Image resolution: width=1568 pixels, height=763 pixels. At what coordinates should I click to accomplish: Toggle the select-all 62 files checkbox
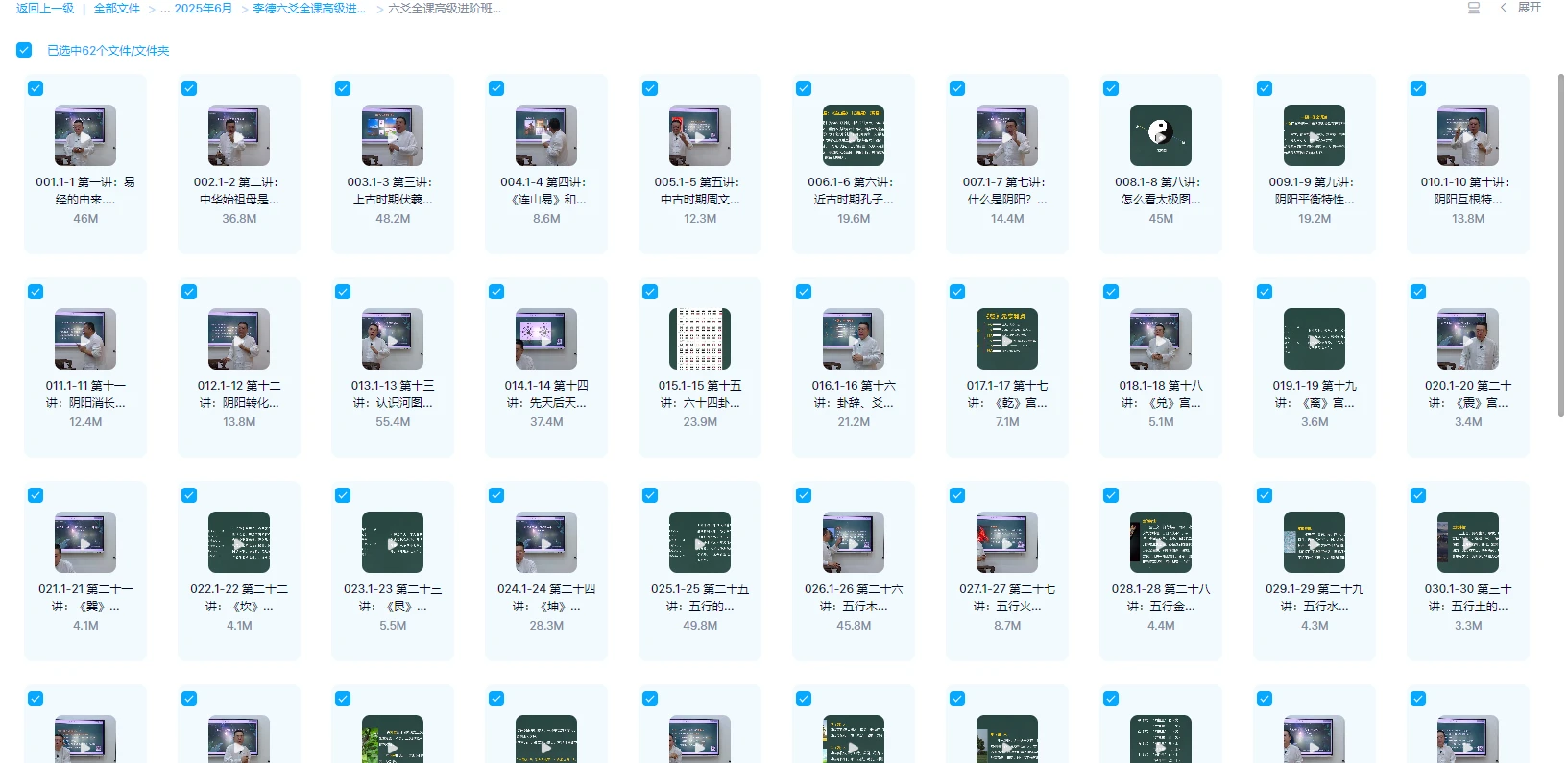coord(24,50)
